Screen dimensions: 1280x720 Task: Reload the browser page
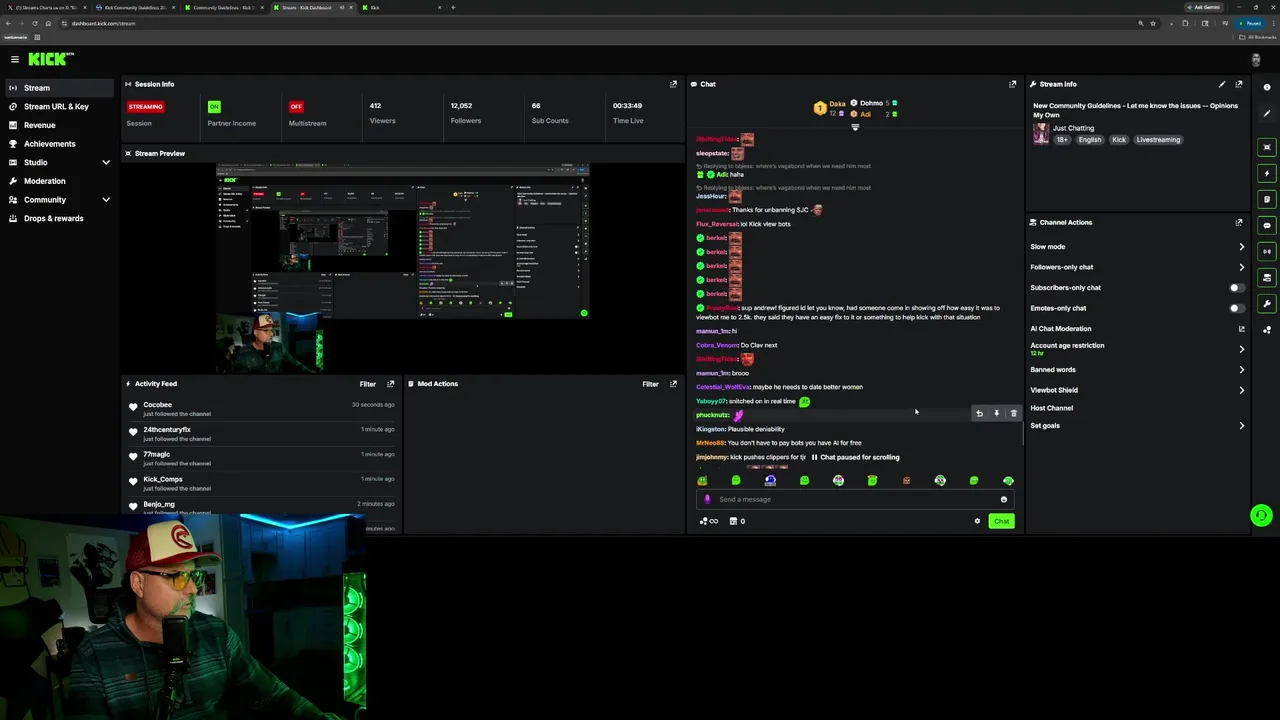pos(35,23)
